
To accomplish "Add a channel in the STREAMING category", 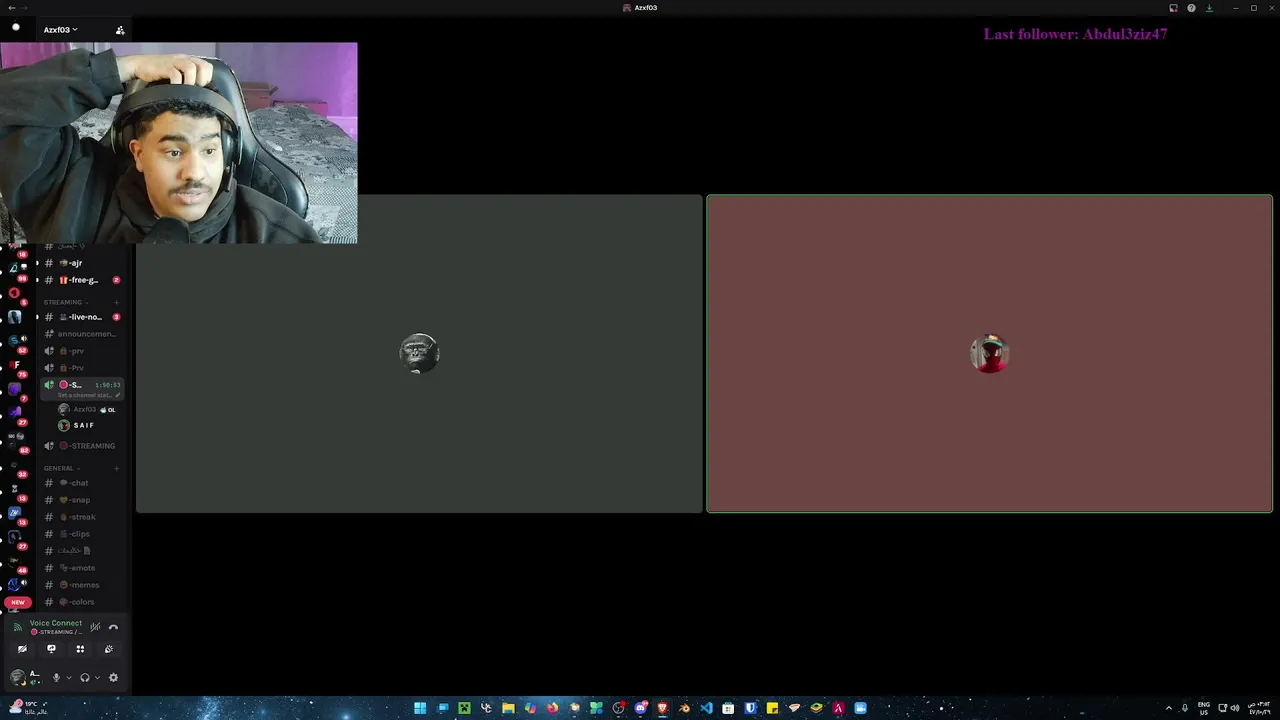I will (117, 302).
